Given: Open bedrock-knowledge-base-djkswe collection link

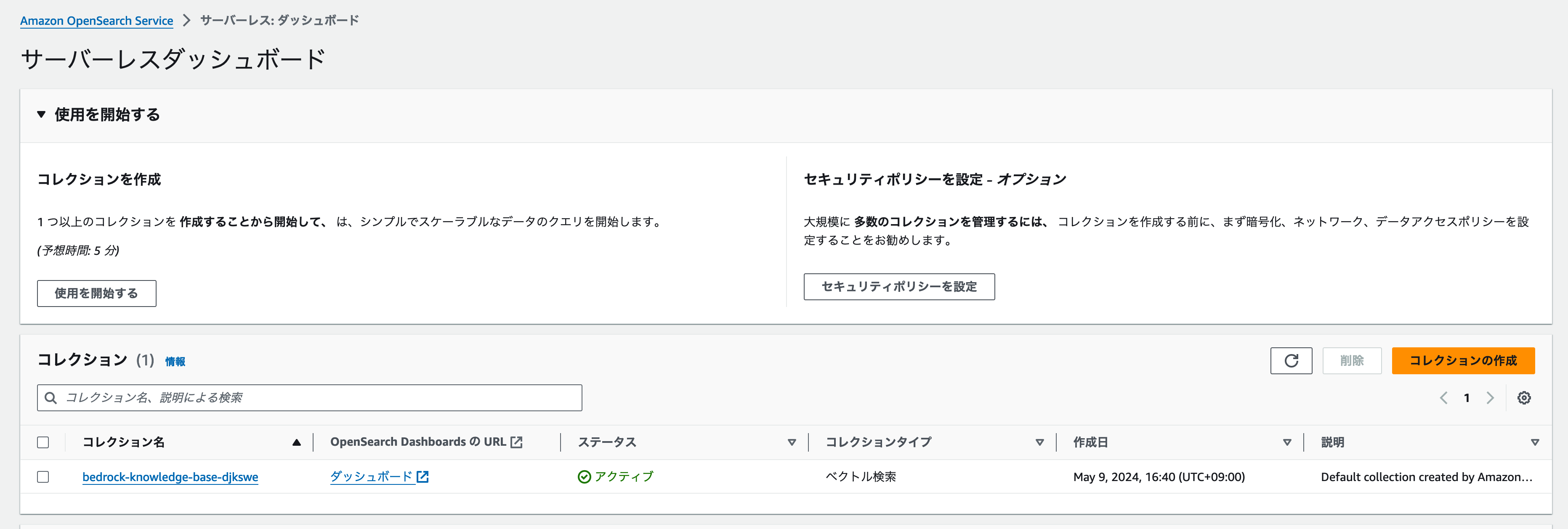Looking at the screenshot, I should (170, 477).
